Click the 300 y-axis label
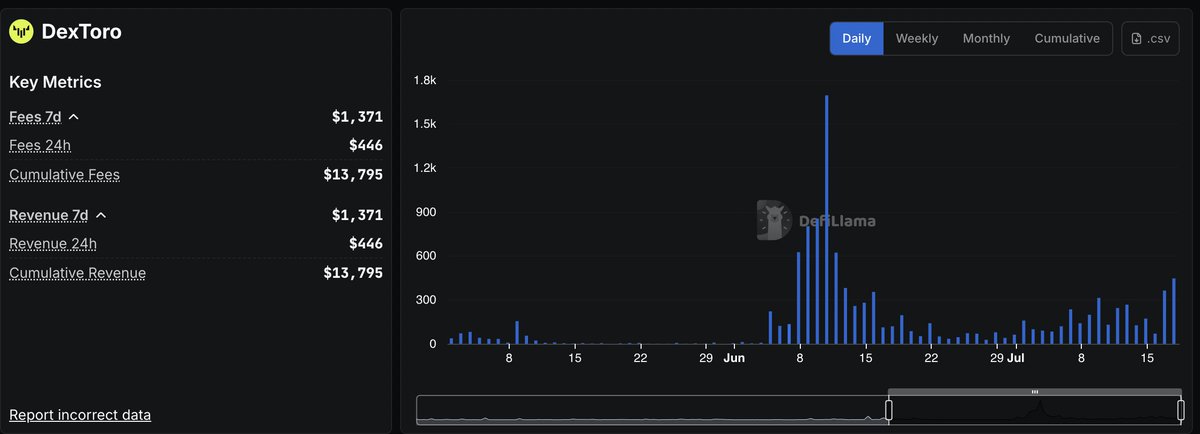Viewport: 1200px width, 434px height. point(427,300)
